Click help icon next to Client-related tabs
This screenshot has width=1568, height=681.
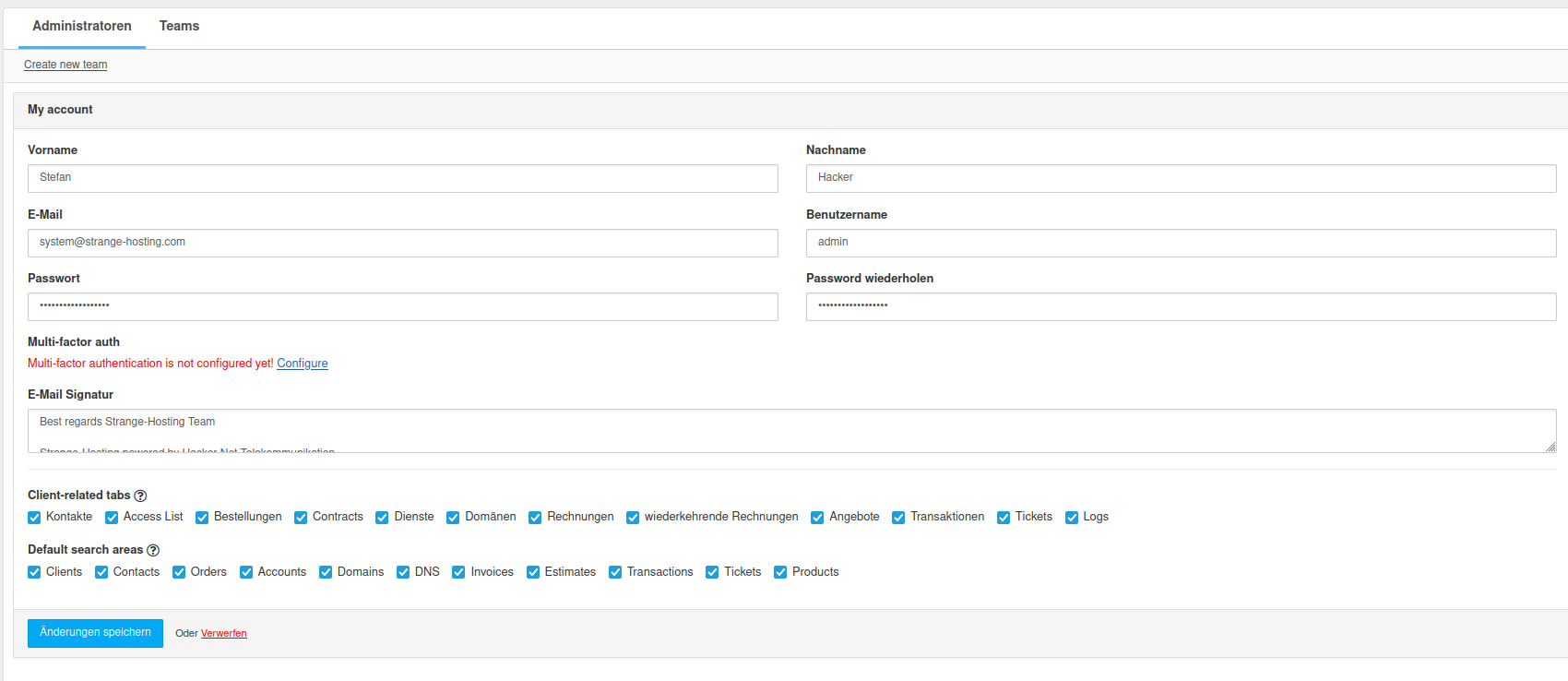click(140, 496)
